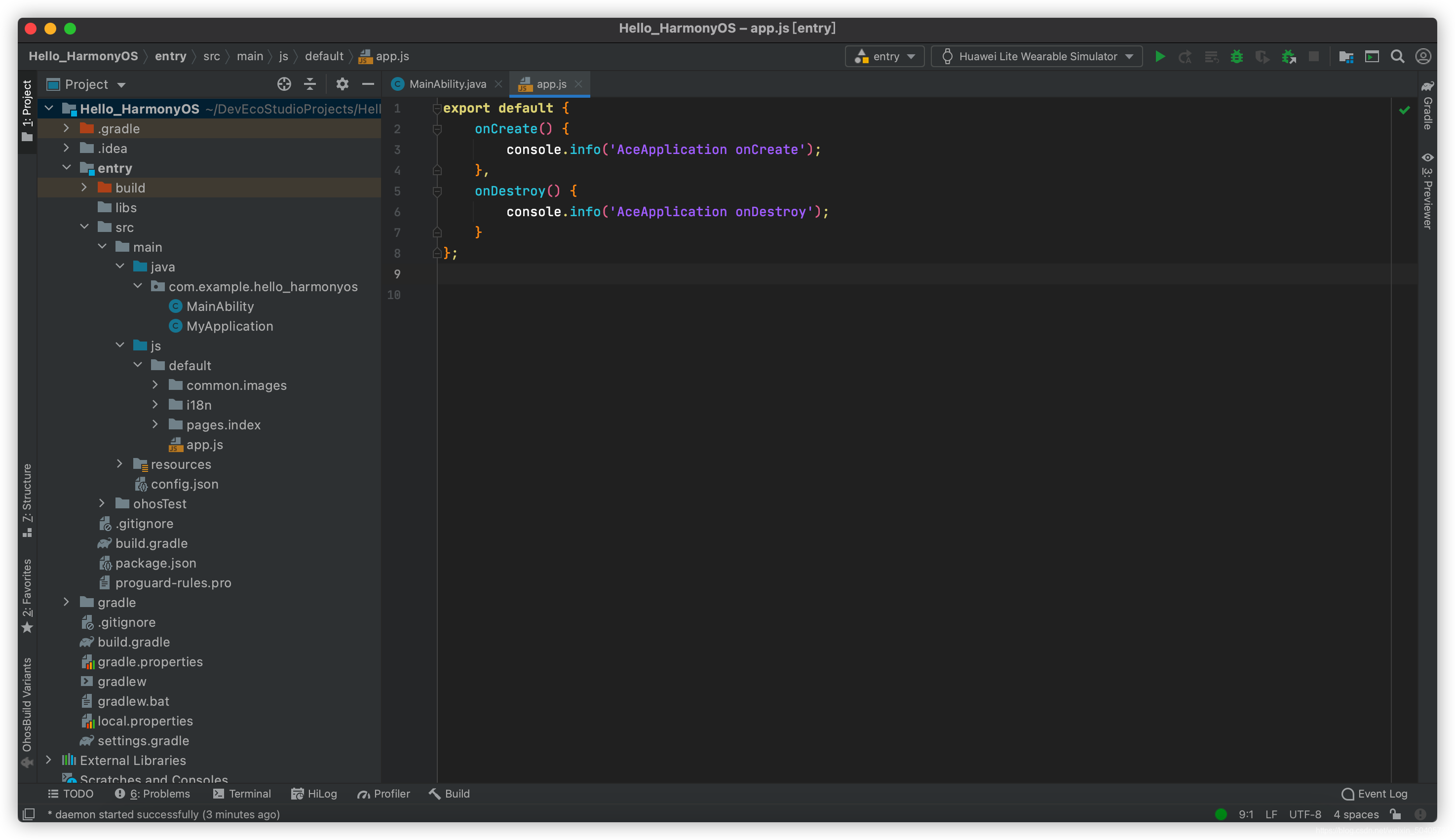Click the locate file crosshair in Project panel
This screenshot has width=1455, height=840.
(284, 84)
